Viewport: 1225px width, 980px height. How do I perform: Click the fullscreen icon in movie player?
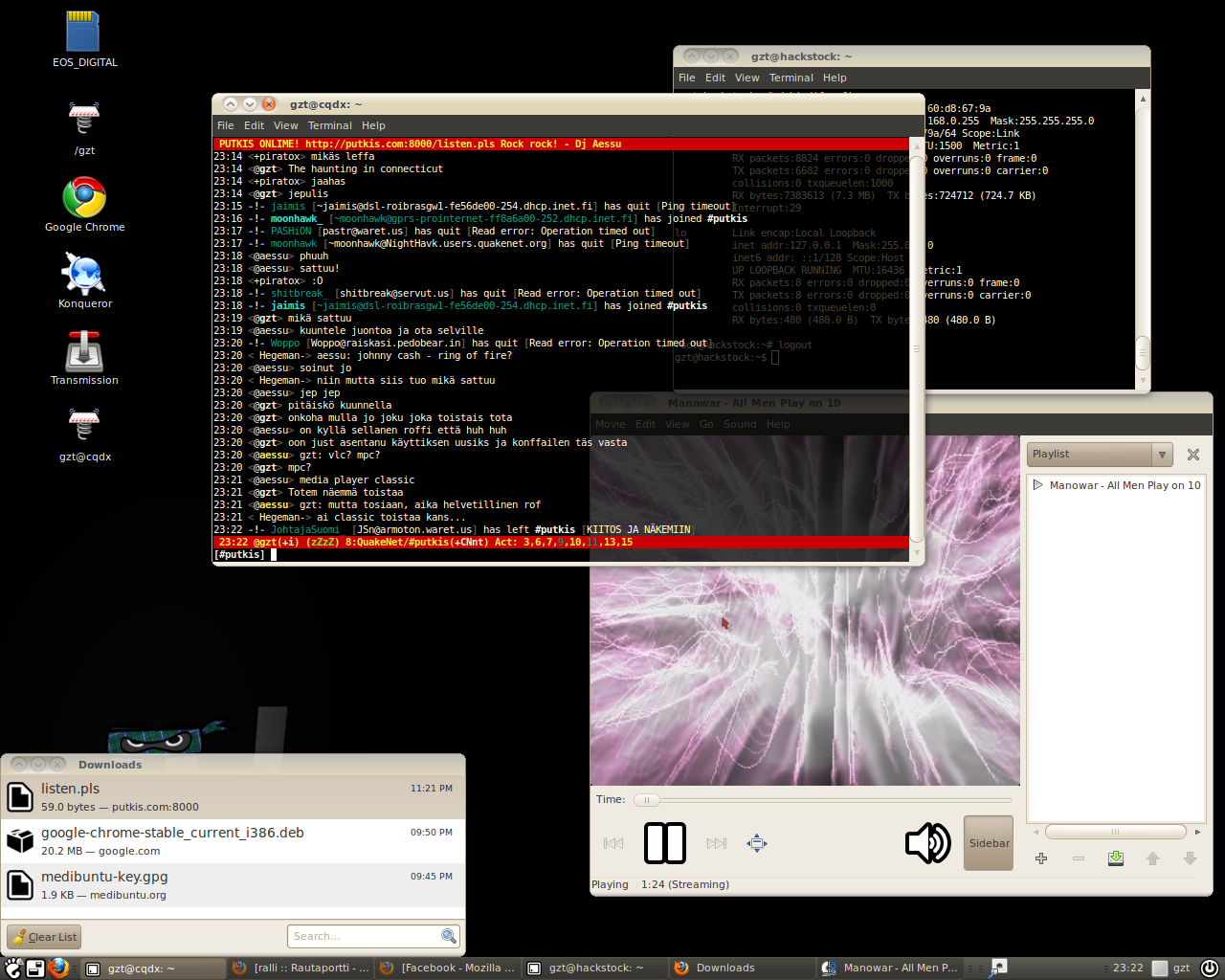757,843
